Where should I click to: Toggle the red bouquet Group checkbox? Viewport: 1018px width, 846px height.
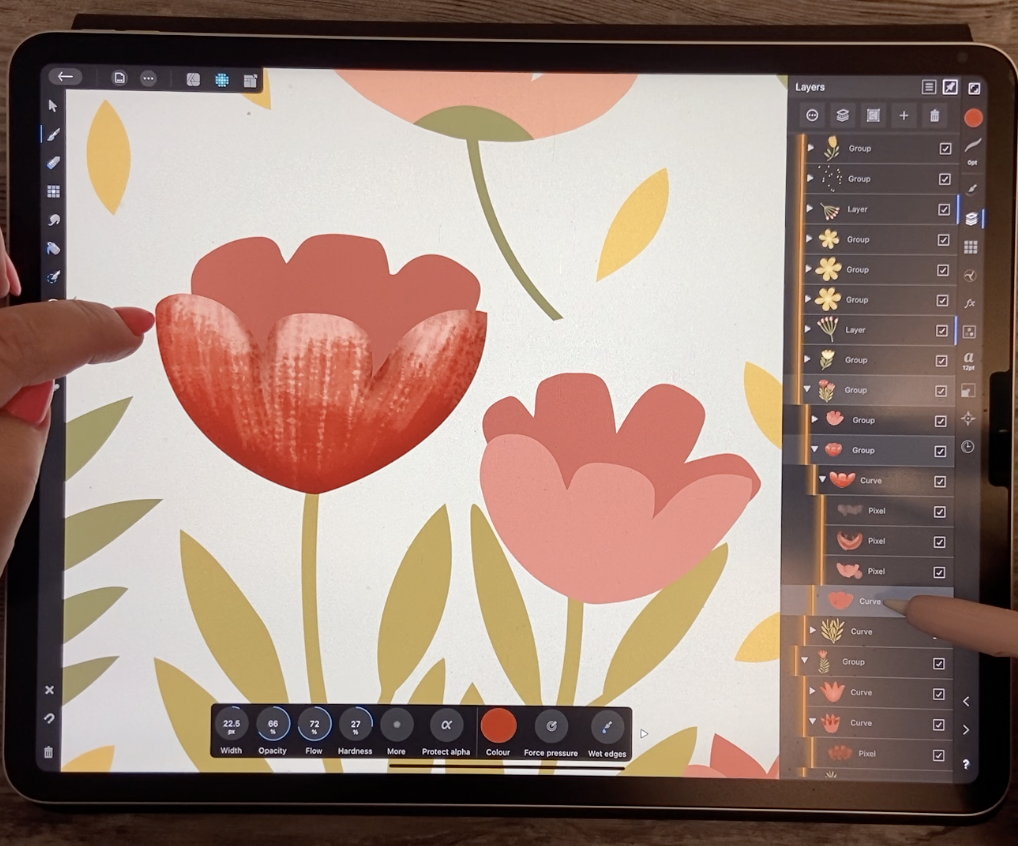coord(941,391)
